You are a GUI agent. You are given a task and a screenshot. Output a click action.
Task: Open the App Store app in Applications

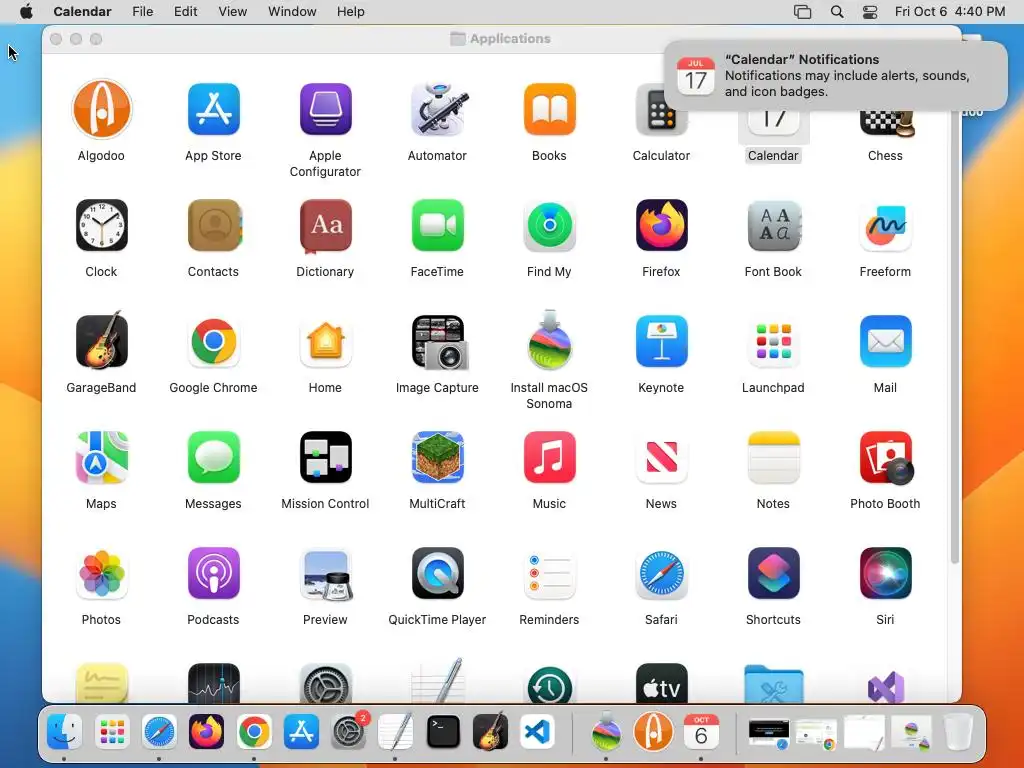pyautogui.click(x=214, y=109)
